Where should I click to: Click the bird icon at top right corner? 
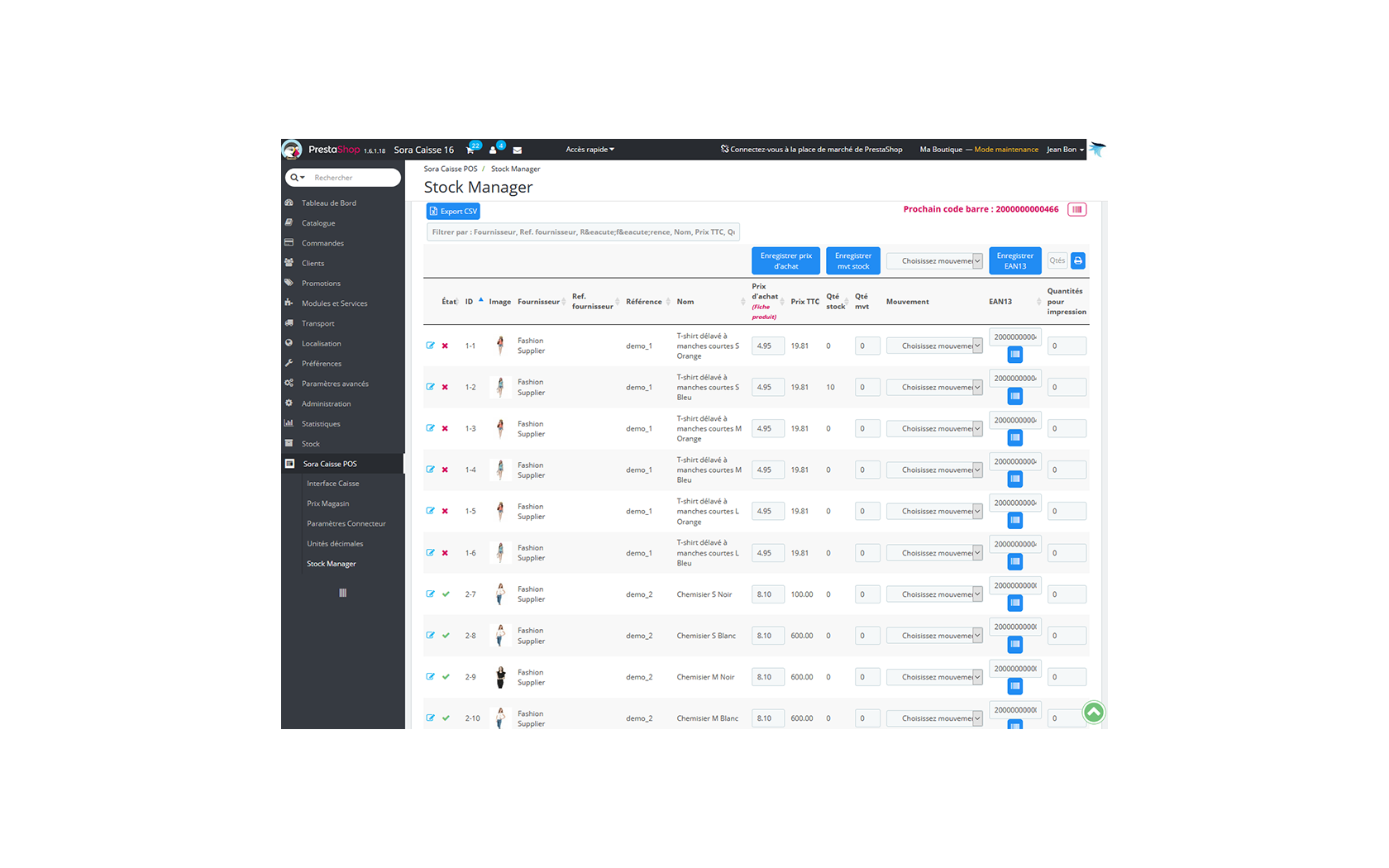point(1097,149)
